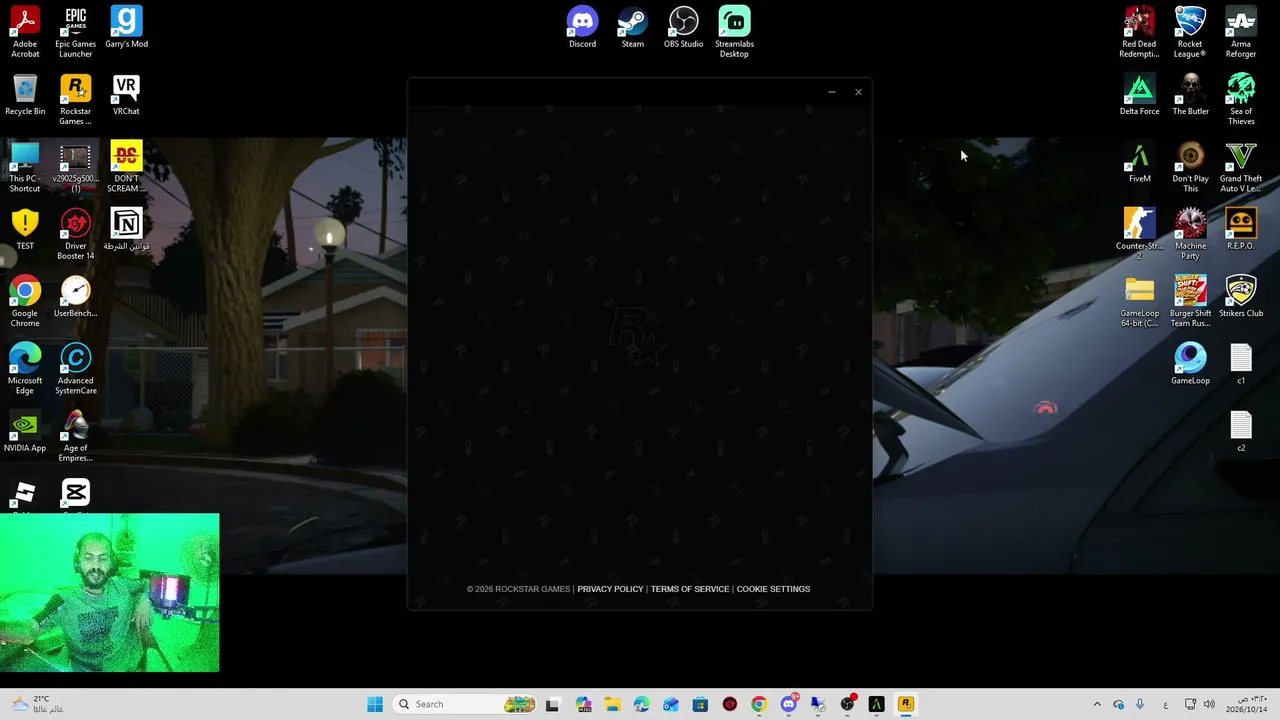Open the weather widget on taskbar
Viewport: 1280px width, 720px height.
36,704
